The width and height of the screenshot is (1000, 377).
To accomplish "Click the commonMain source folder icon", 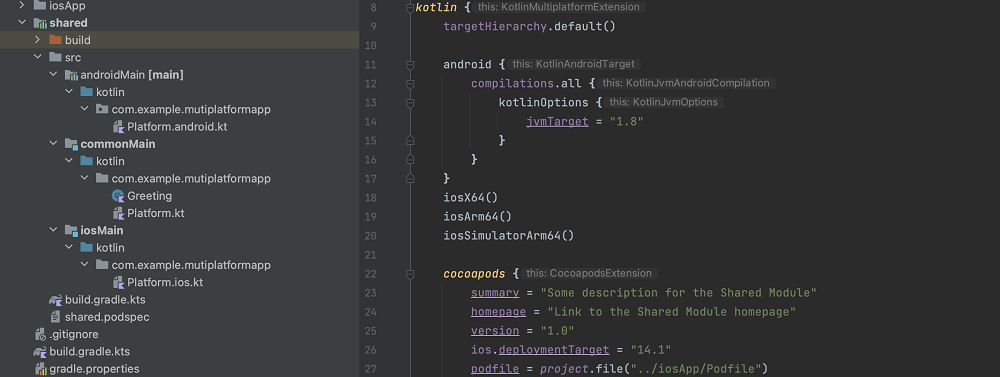I will [71, 144].
